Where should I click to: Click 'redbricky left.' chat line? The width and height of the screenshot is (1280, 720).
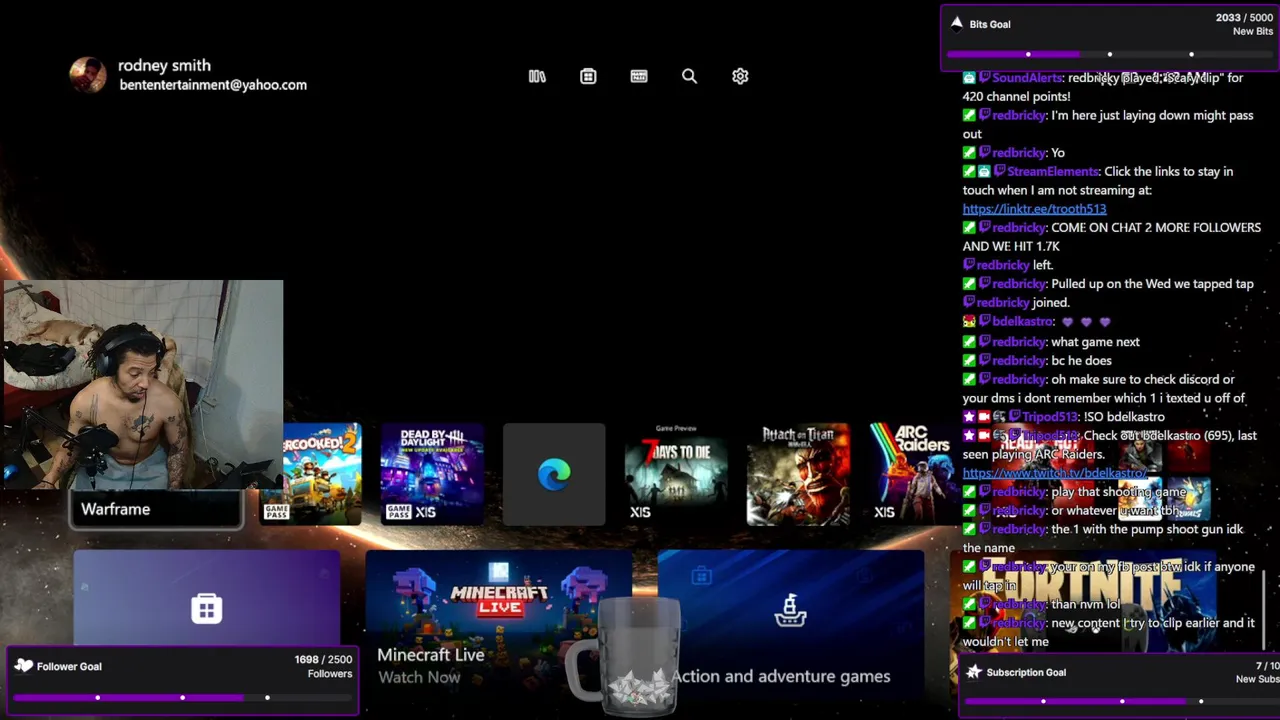tap(1008, 265)
